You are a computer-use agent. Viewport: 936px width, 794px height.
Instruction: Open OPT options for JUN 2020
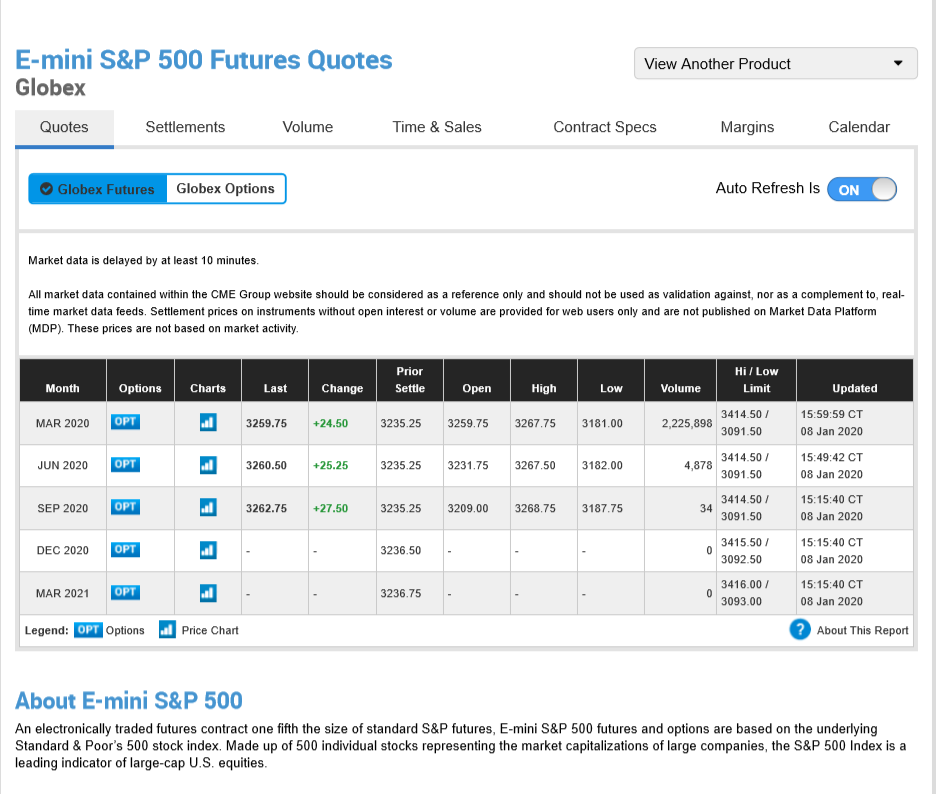(x=125, y=464)
